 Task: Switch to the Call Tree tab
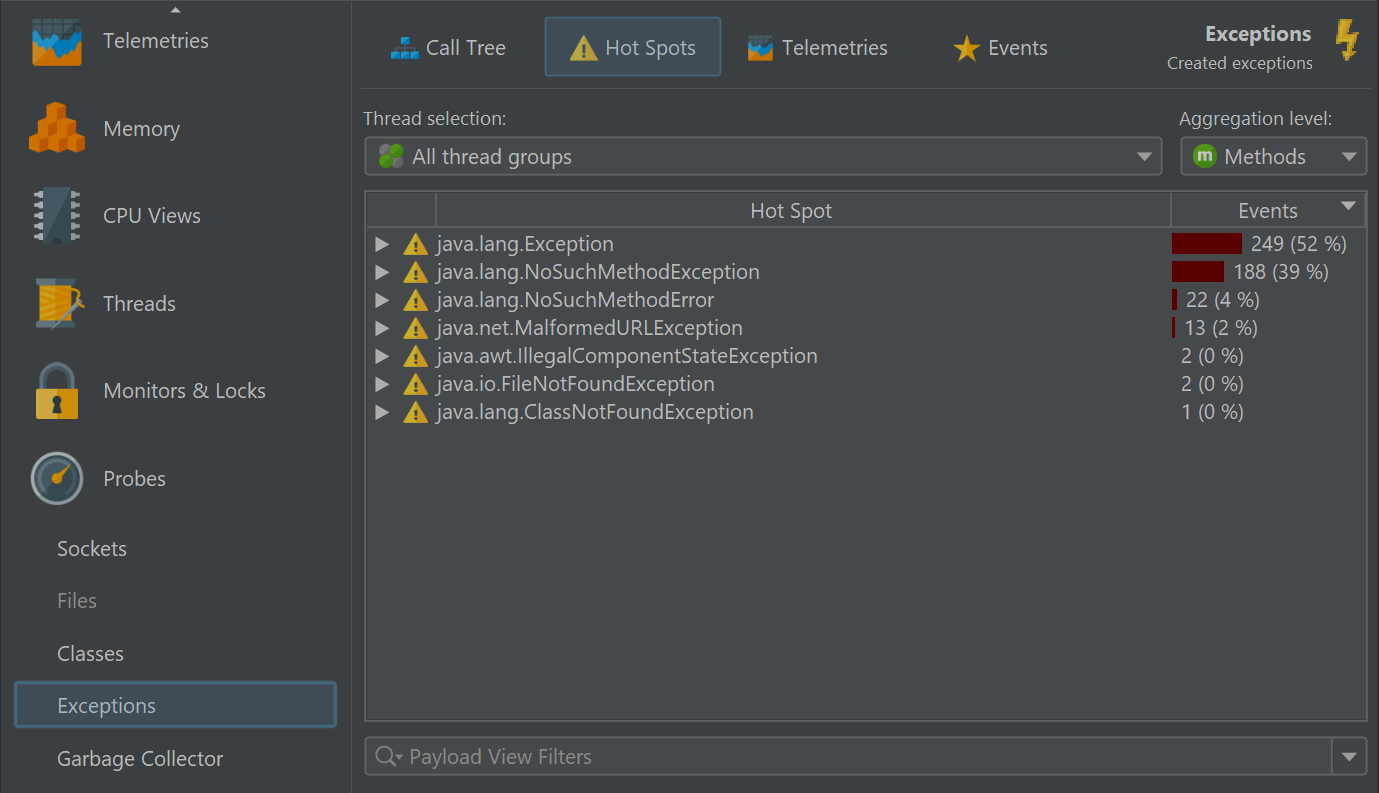448,48
